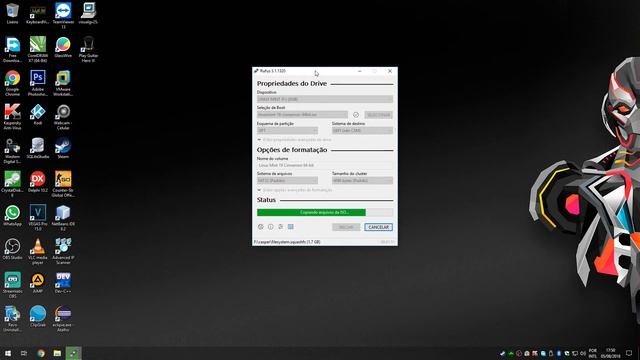Launch Advanced IP Scanner shortcut

(63, 251)
